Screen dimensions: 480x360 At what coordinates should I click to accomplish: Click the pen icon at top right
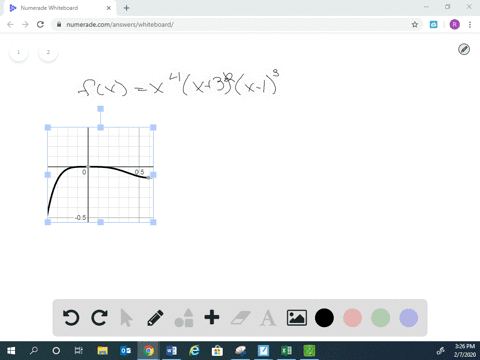[464, 49]
